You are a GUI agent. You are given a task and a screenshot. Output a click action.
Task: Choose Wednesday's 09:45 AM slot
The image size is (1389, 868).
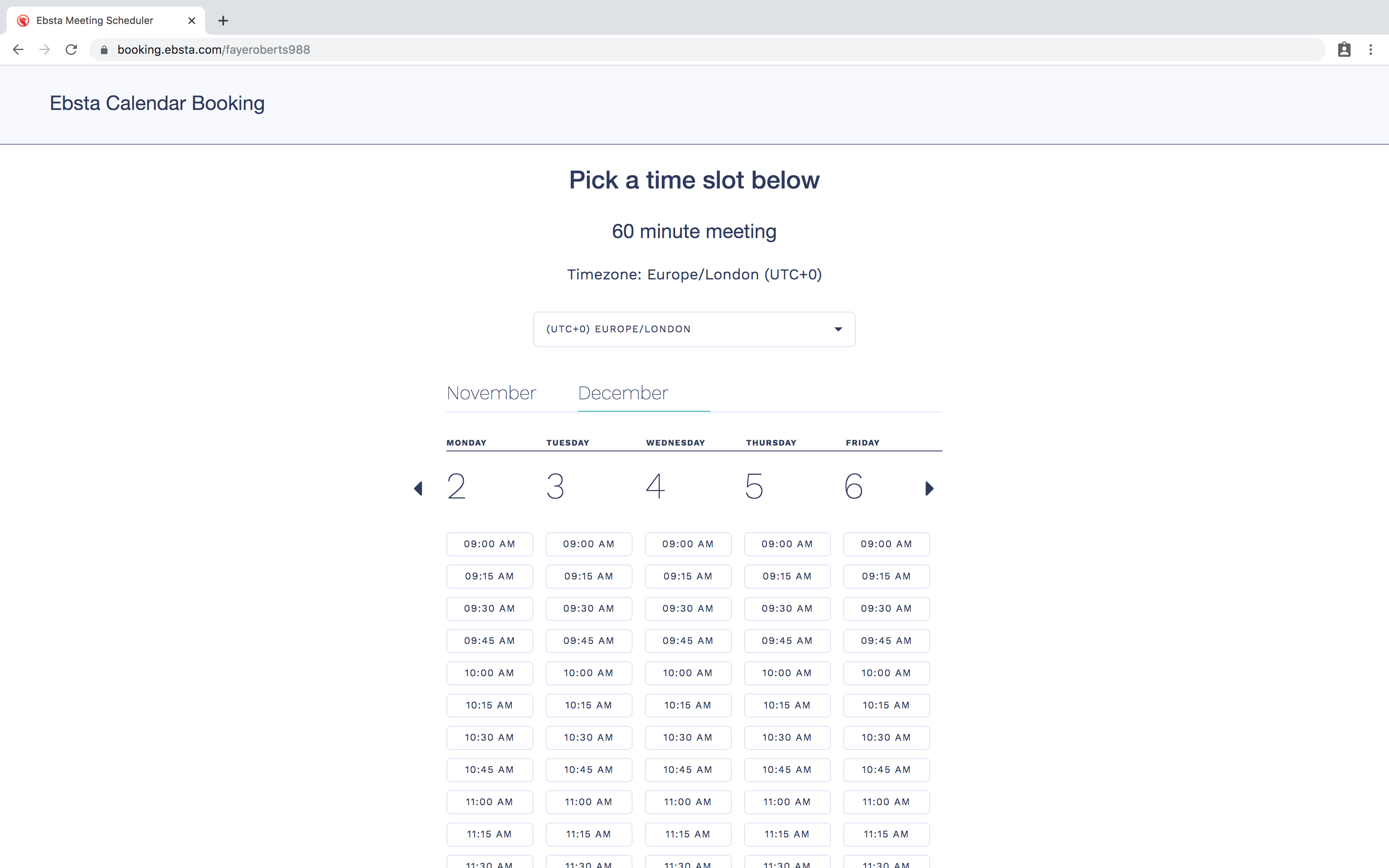tap(687, 641)
